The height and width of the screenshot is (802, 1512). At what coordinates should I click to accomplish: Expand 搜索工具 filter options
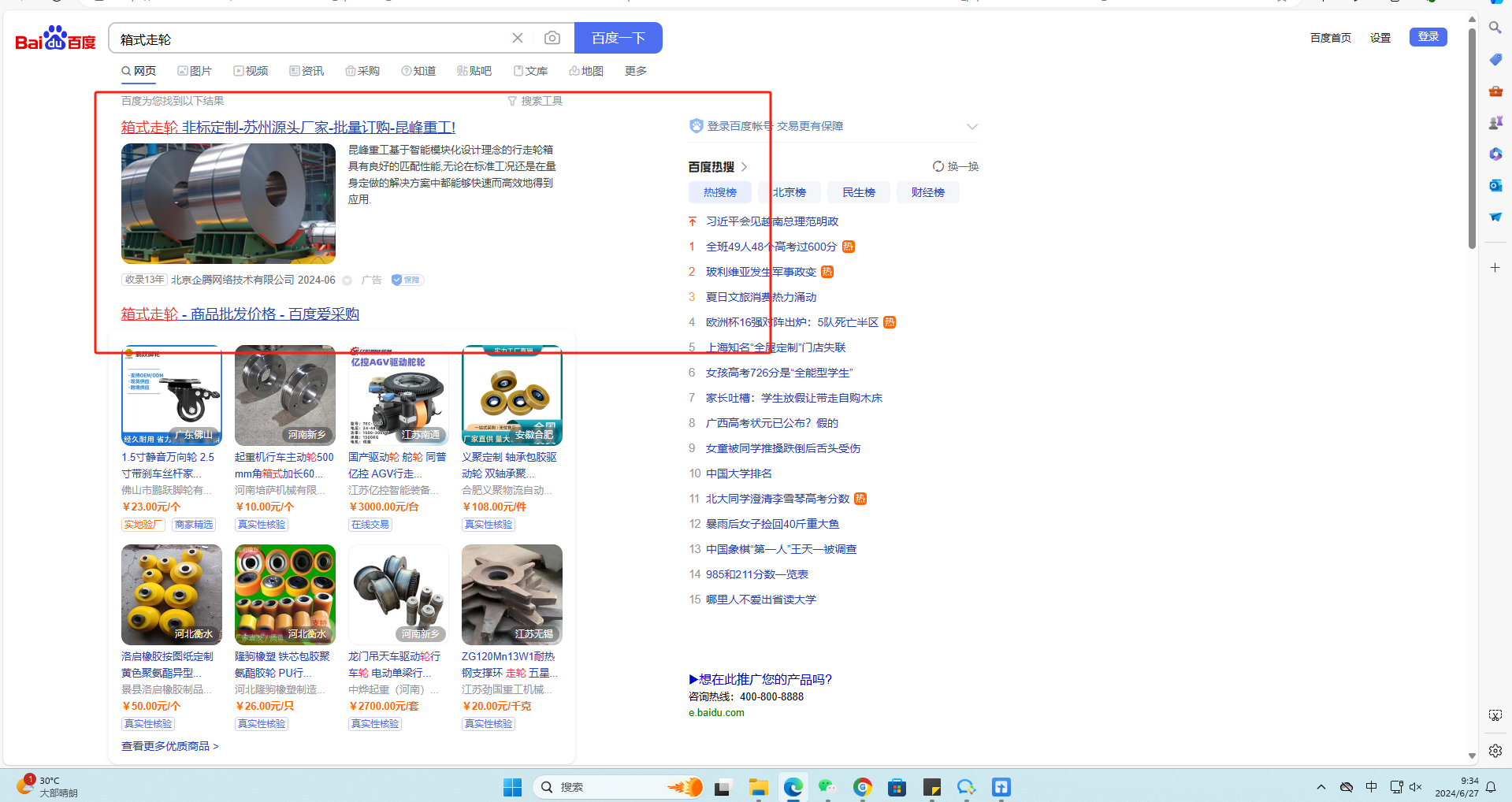(x=535, y=101)
